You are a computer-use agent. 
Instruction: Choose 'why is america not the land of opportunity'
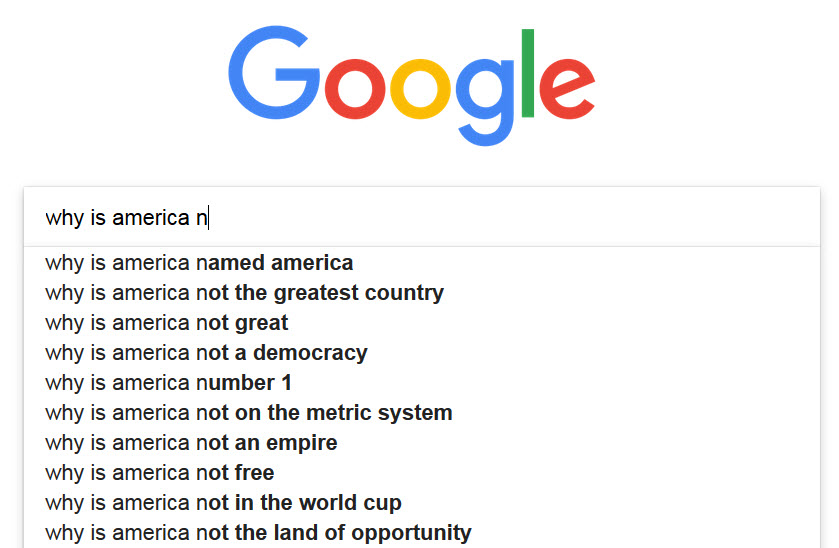pos(422,532)
